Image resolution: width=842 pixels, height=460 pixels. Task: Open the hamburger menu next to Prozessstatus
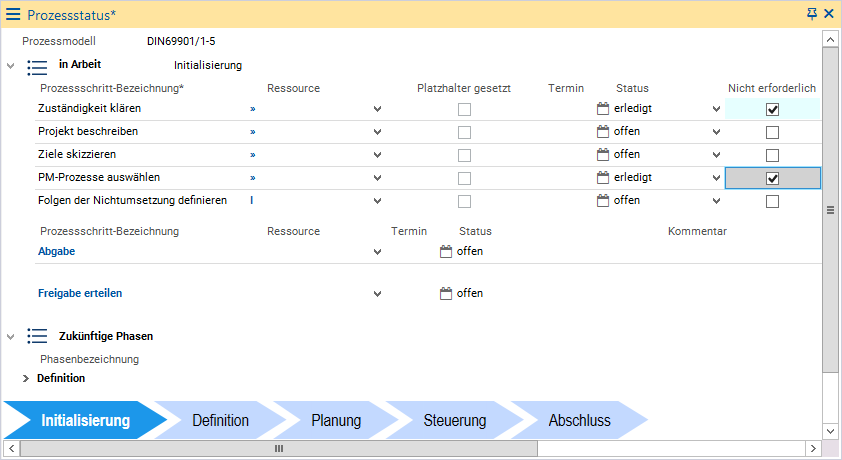[13, 14]
